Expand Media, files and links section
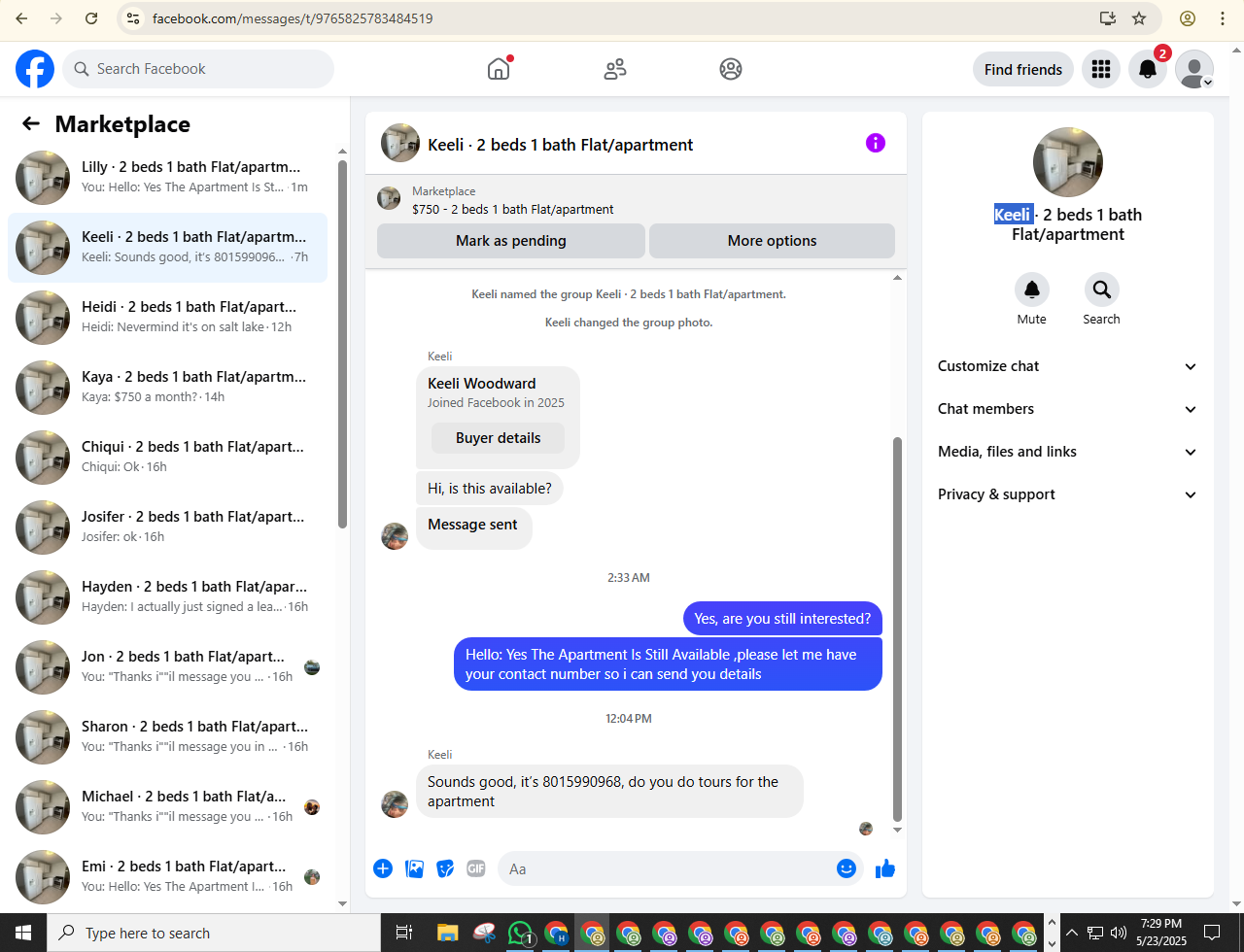 (1068, 452)
